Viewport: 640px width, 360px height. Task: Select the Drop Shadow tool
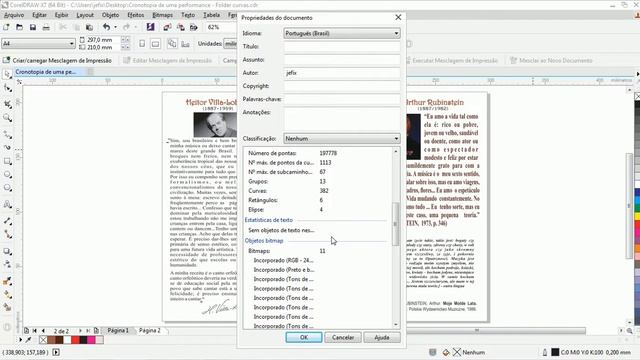[7, 251]
